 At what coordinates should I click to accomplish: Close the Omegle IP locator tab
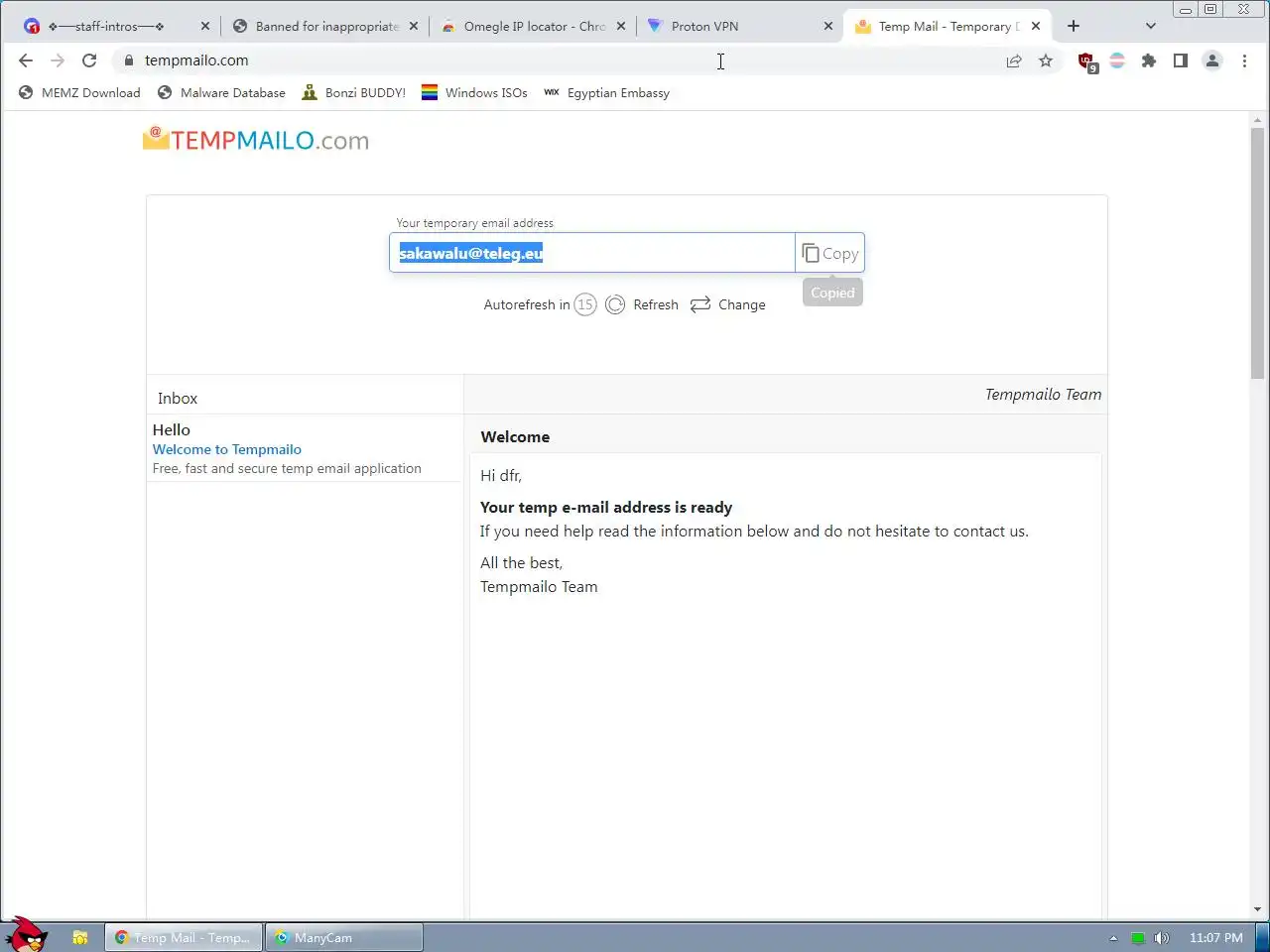click(x=621, y=27)
